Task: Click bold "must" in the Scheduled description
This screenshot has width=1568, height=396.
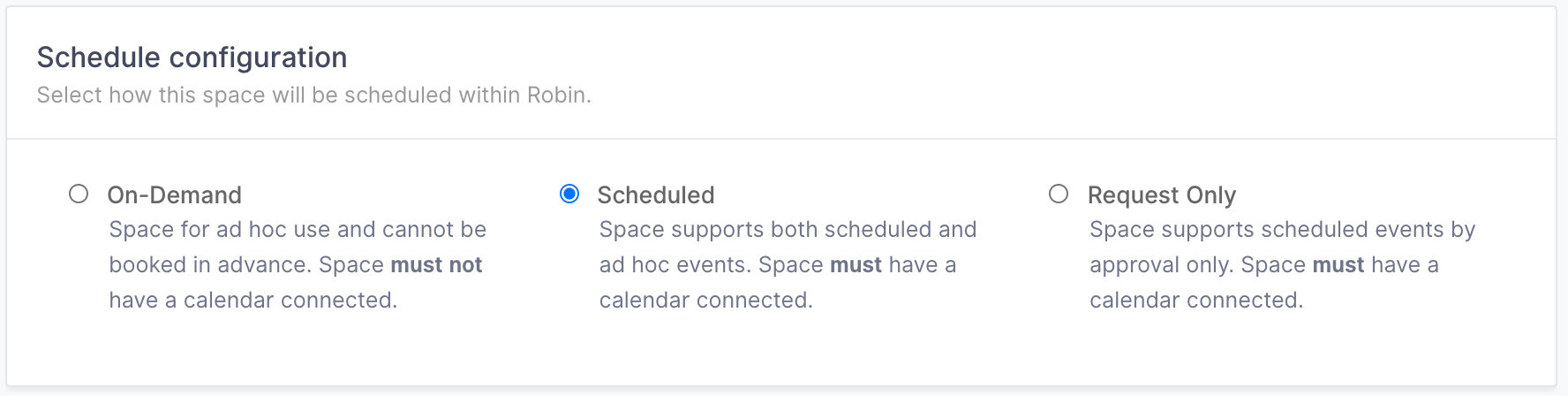Action: tap(856, 265)
